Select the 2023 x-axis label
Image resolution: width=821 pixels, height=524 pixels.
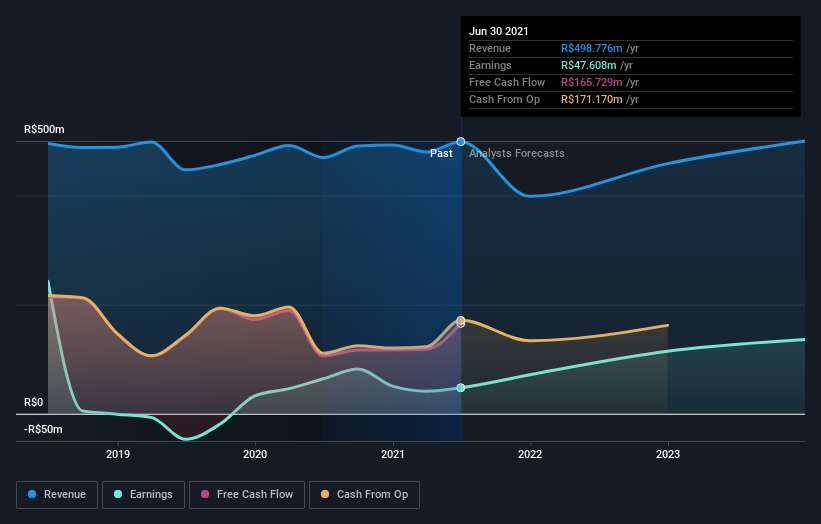coord(668,454)
